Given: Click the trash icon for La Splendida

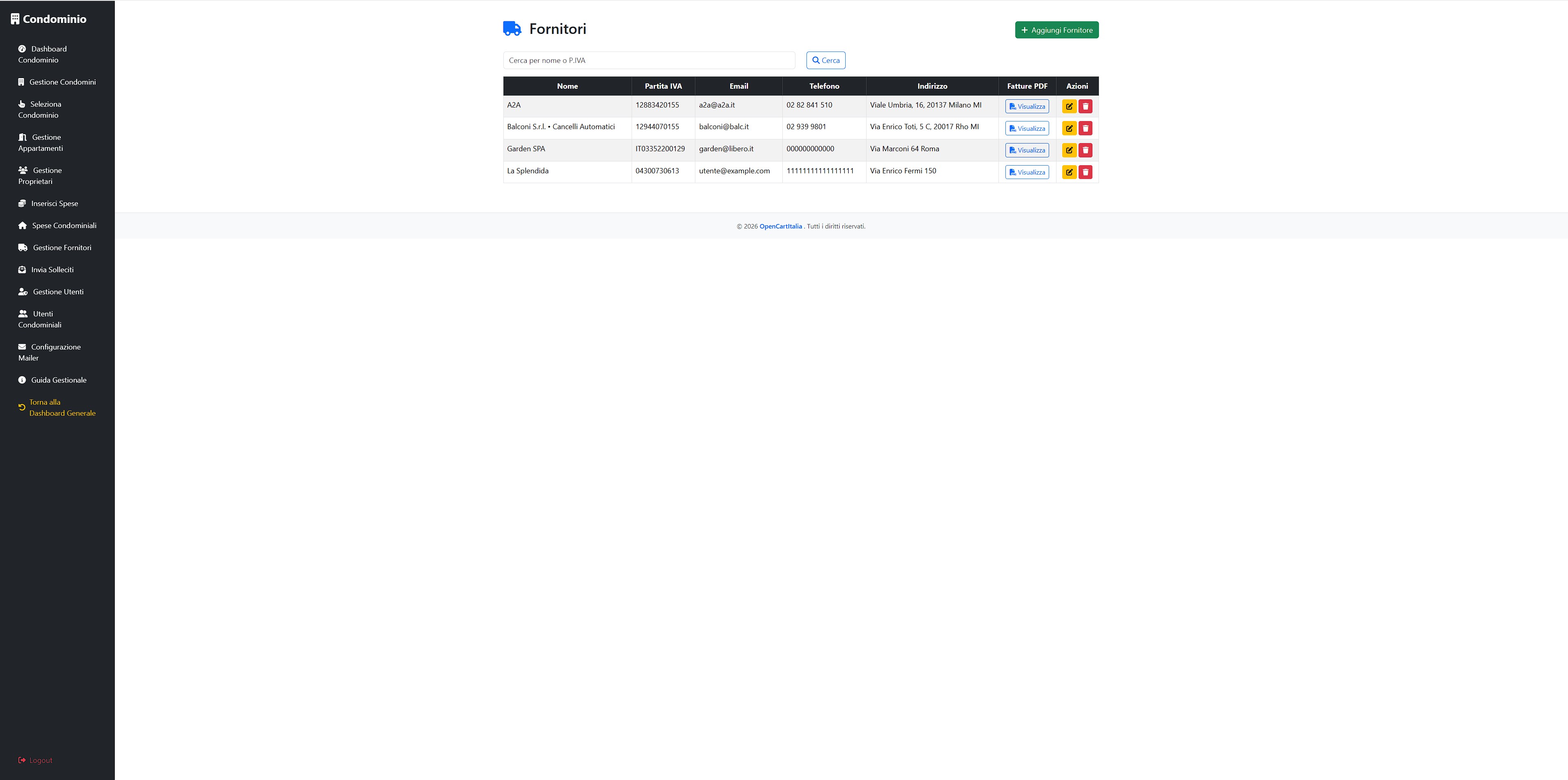Looking at the screenshot, I should (1085, 173).
